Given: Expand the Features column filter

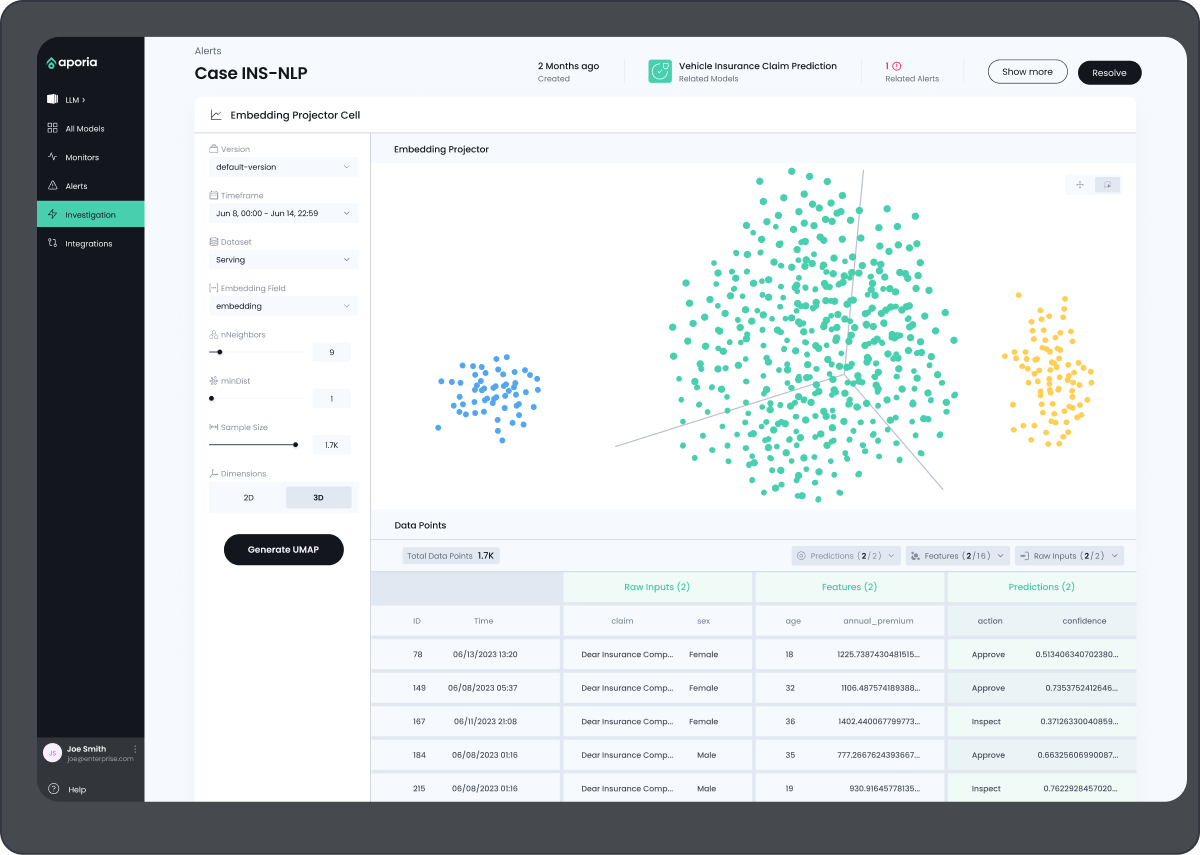Looking at the screenshot, I should [x=957, y=556].
